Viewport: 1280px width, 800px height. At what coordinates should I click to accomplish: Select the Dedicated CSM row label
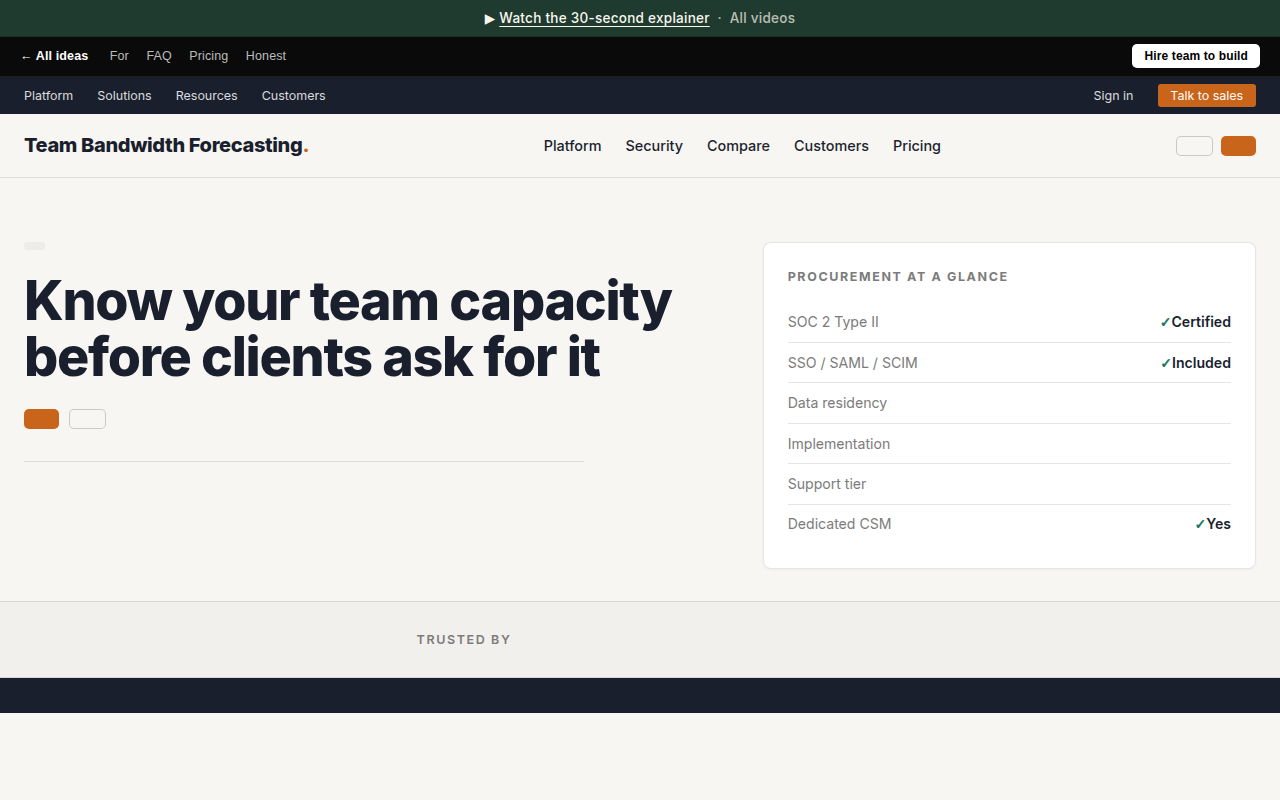(839, 524)
